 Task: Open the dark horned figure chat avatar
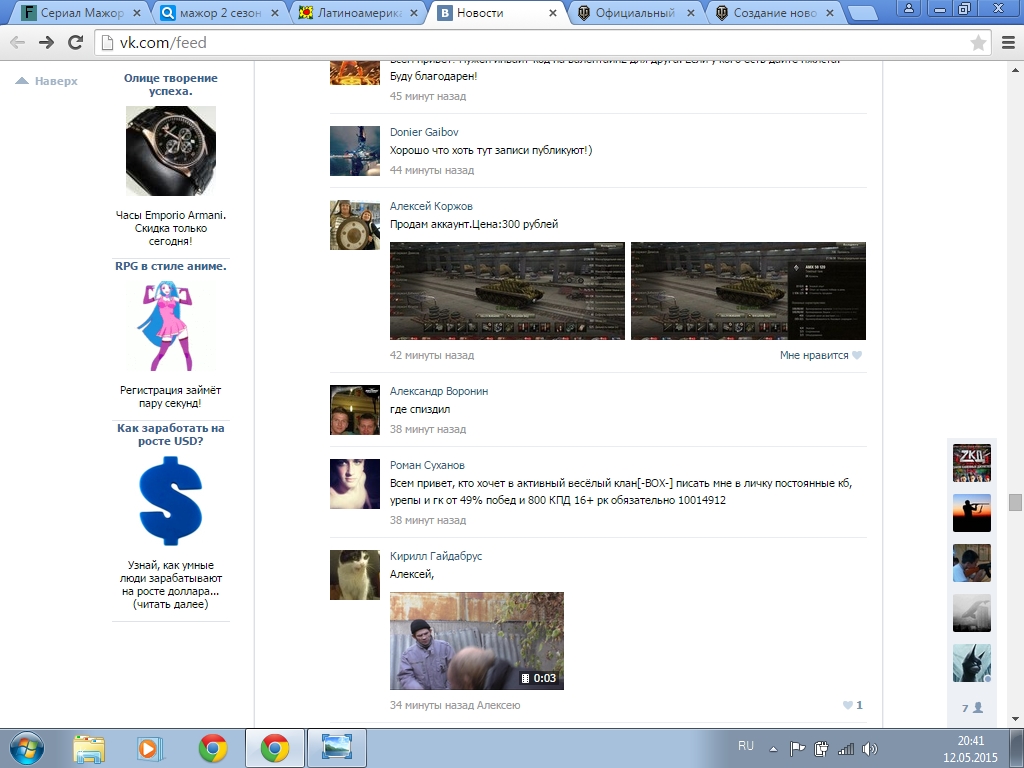tap(972, 664)
